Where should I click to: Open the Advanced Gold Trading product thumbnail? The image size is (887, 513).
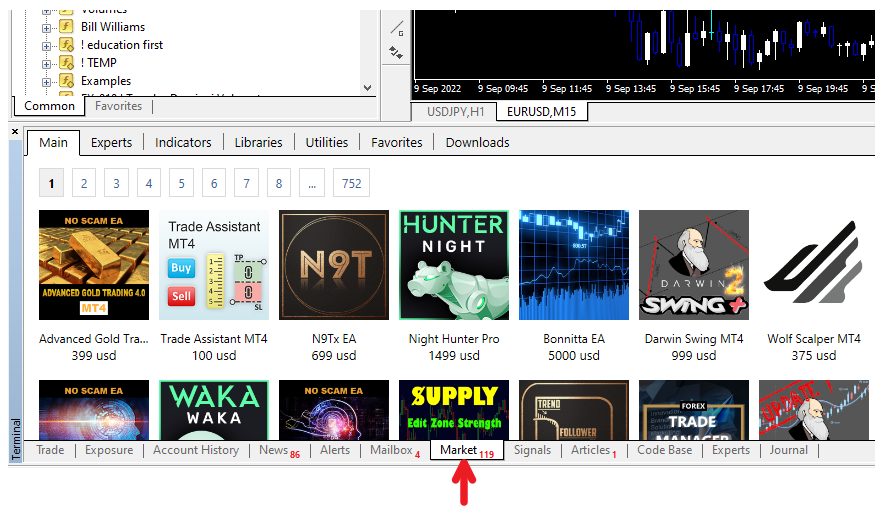tap(94, 265)
